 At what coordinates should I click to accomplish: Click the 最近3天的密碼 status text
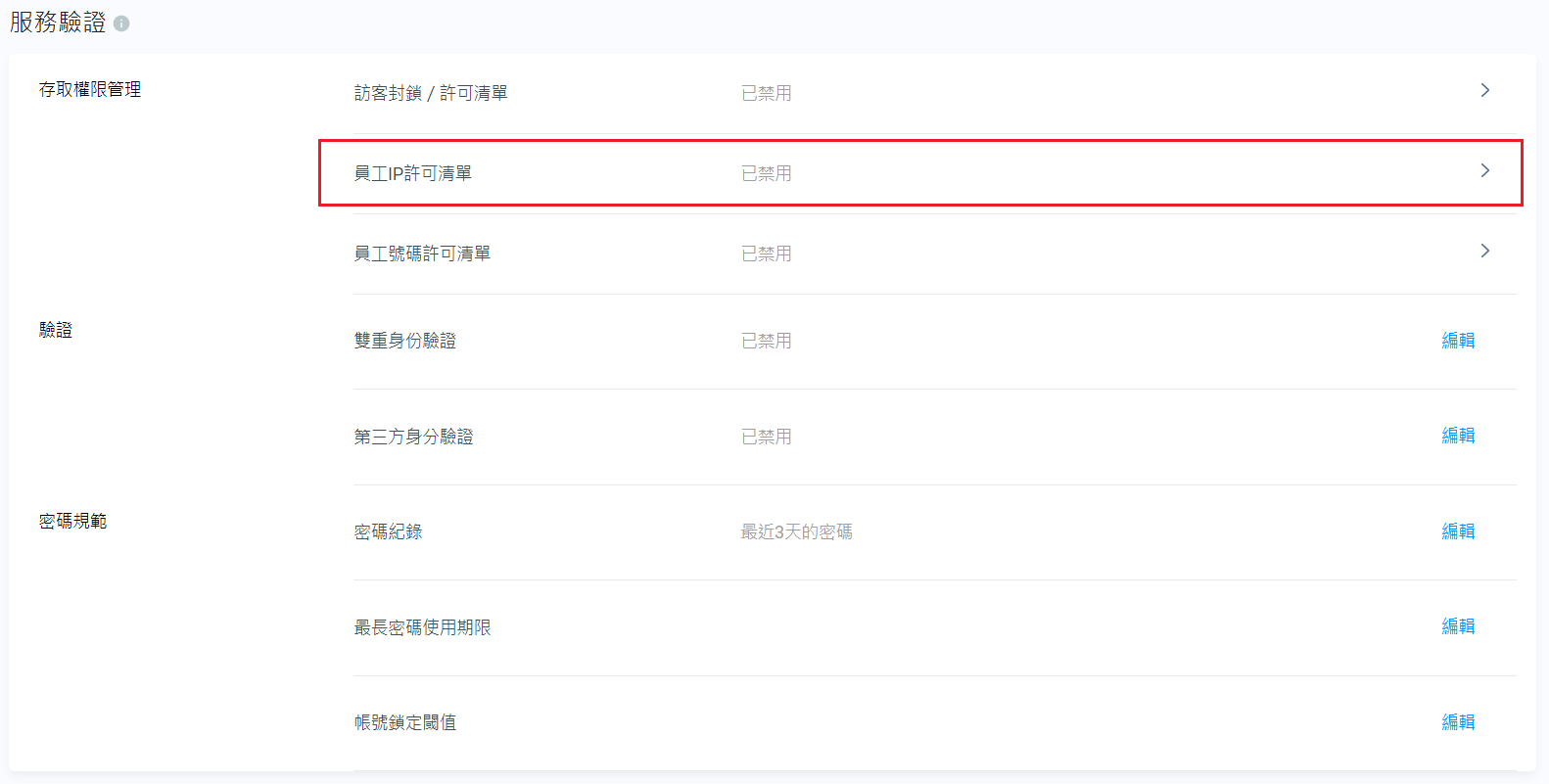click(796, 531)
